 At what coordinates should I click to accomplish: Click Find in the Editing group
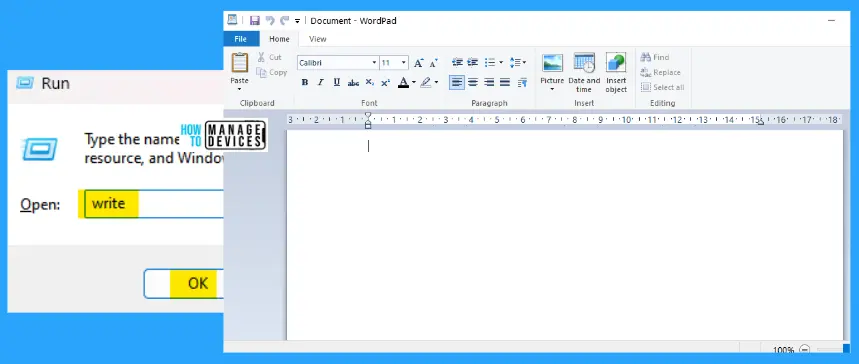[655, 57]
